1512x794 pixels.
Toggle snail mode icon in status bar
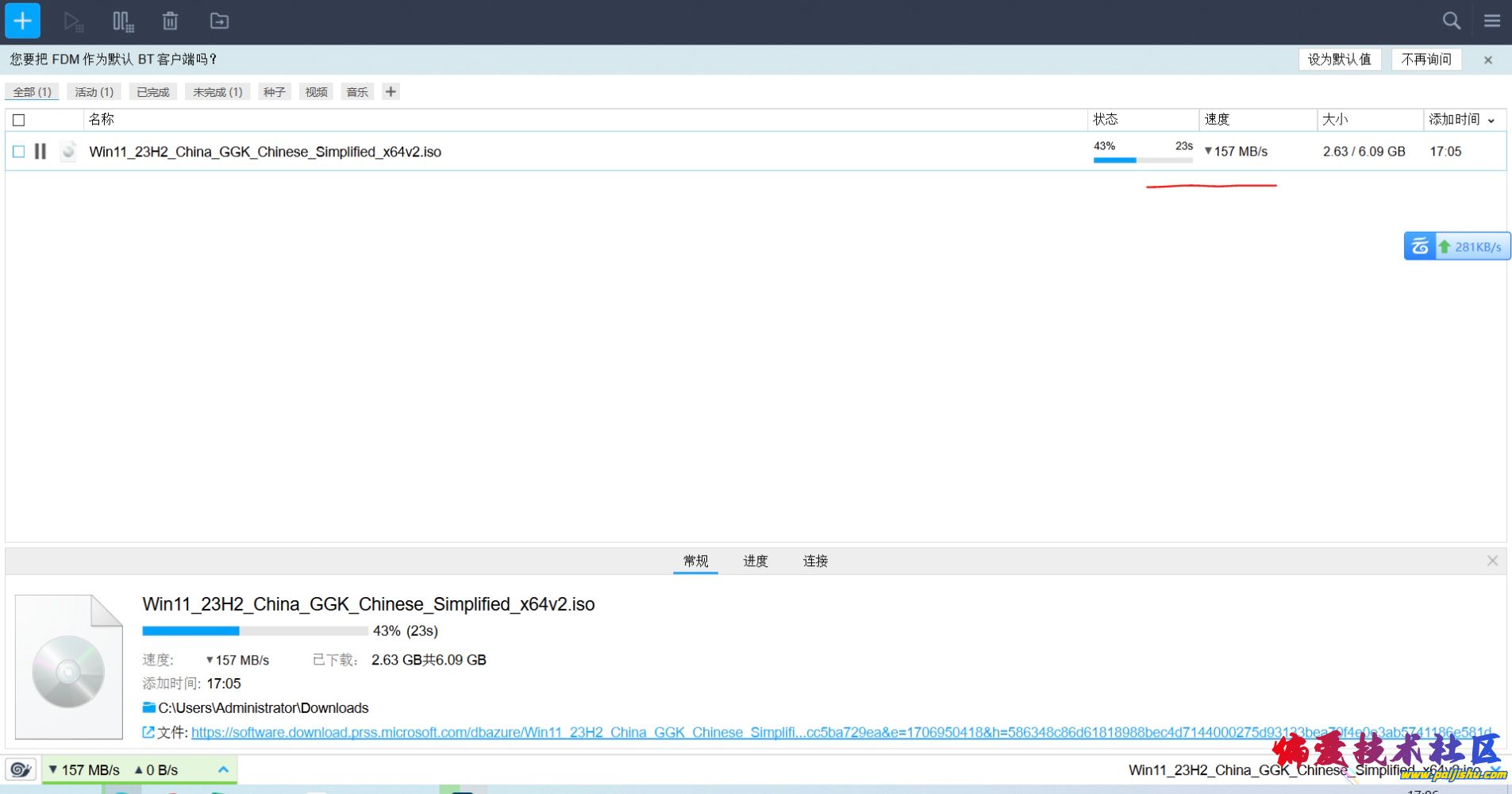tap(21, 769)
